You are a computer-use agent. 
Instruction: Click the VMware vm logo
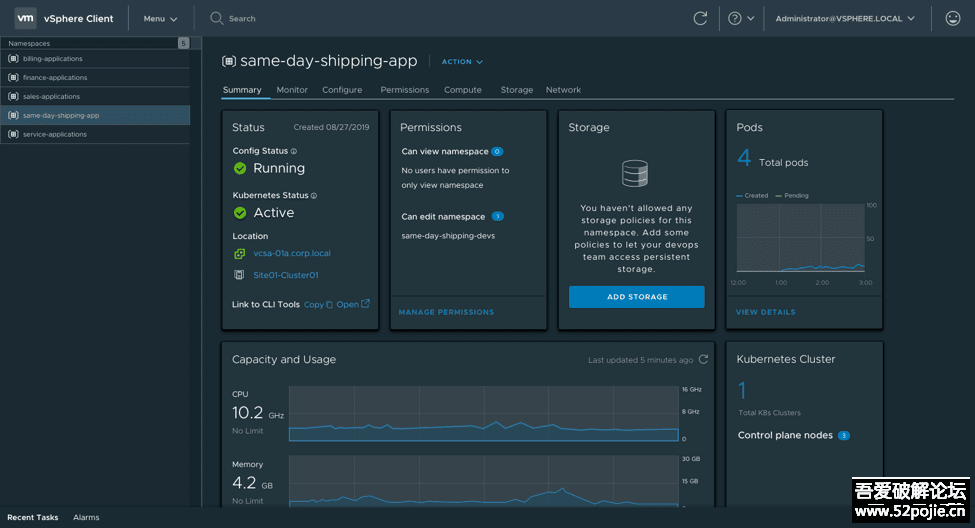click(x=26, y=18)
